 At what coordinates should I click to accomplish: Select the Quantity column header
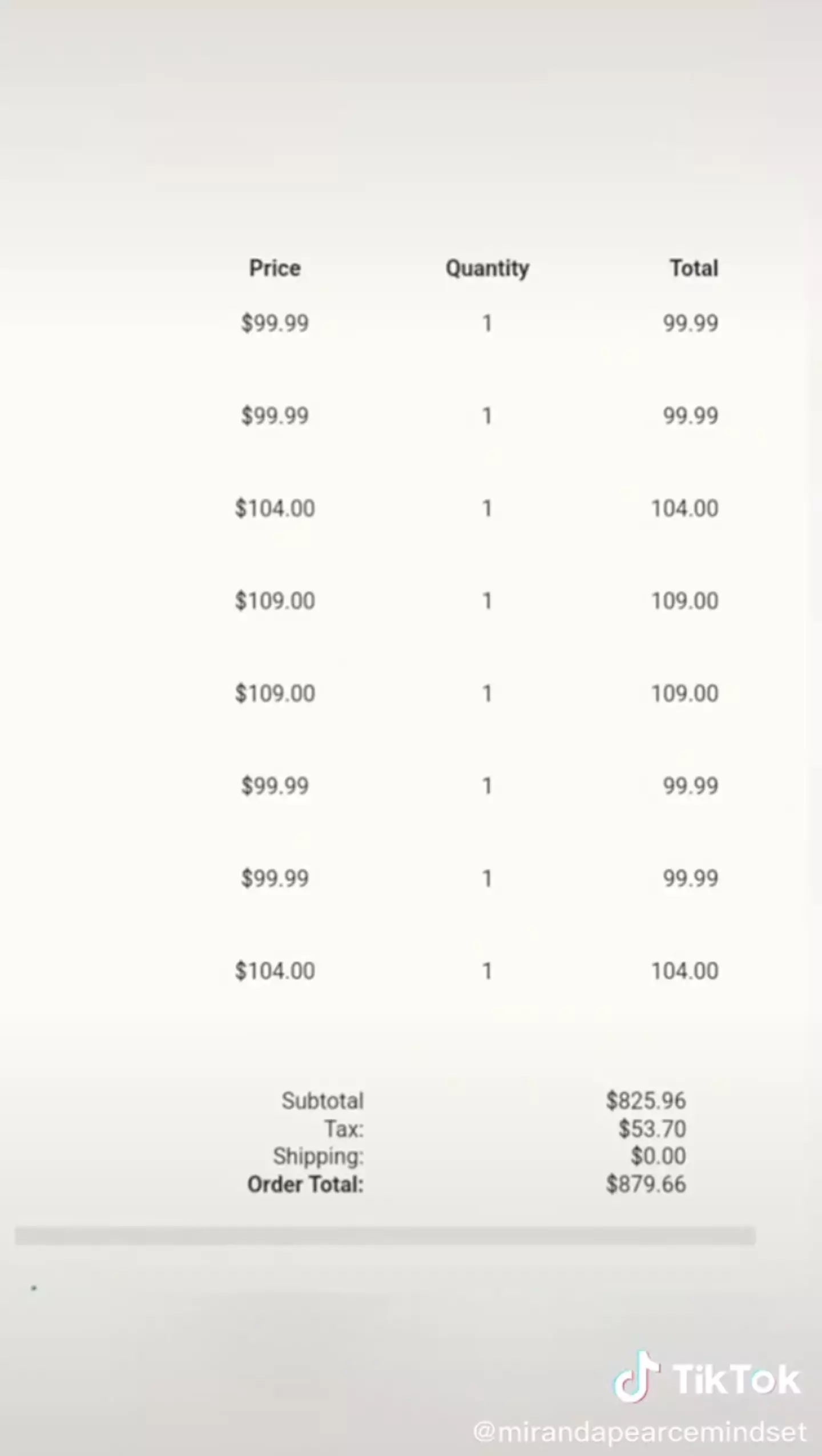tap(487, 268)
